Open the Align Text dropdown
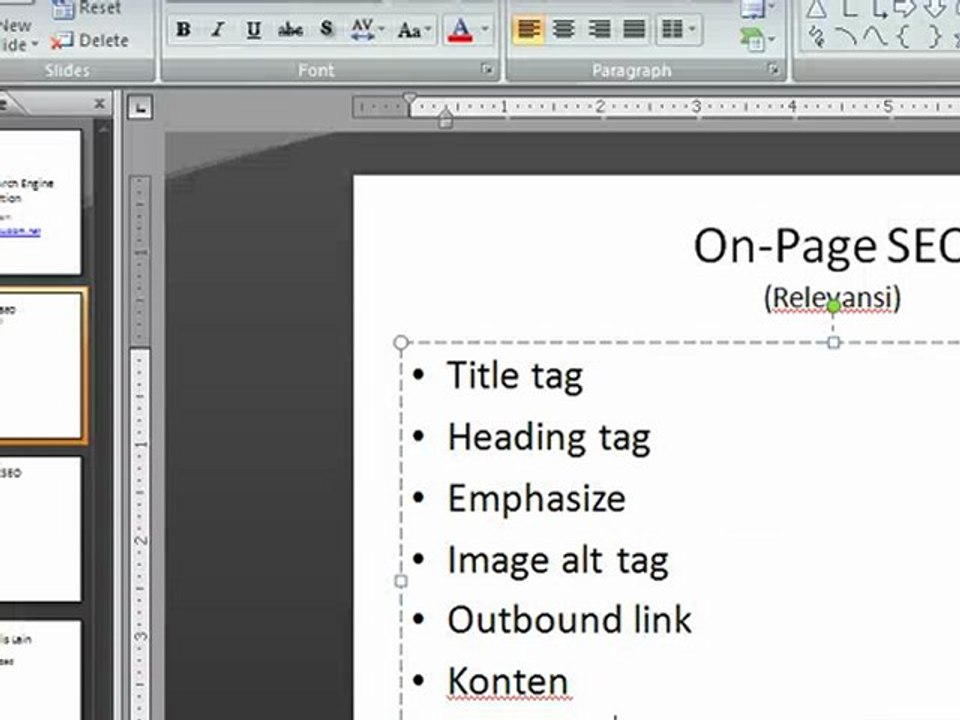 tap(758, 9)
